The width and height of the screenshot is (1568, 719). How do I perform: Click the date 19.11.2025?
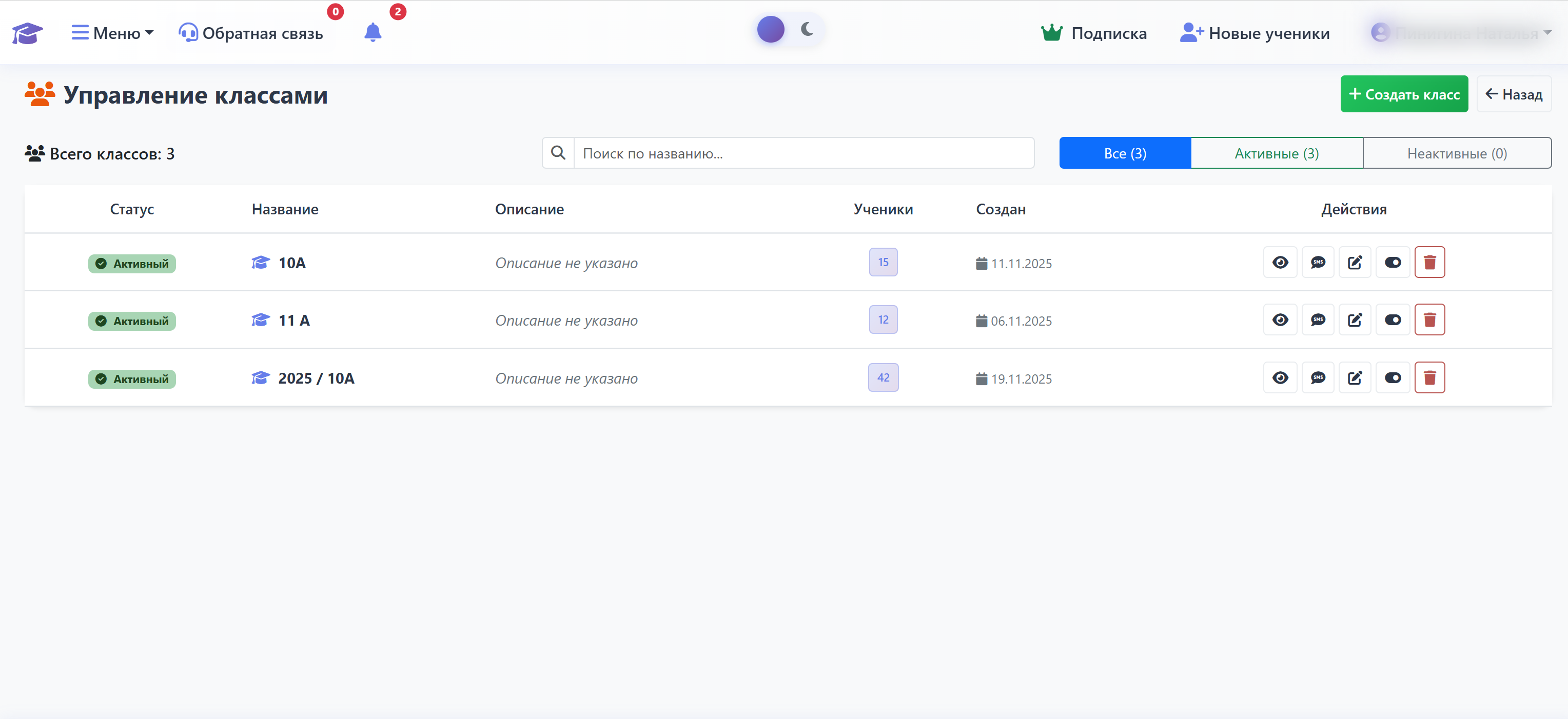point(1021,378)
